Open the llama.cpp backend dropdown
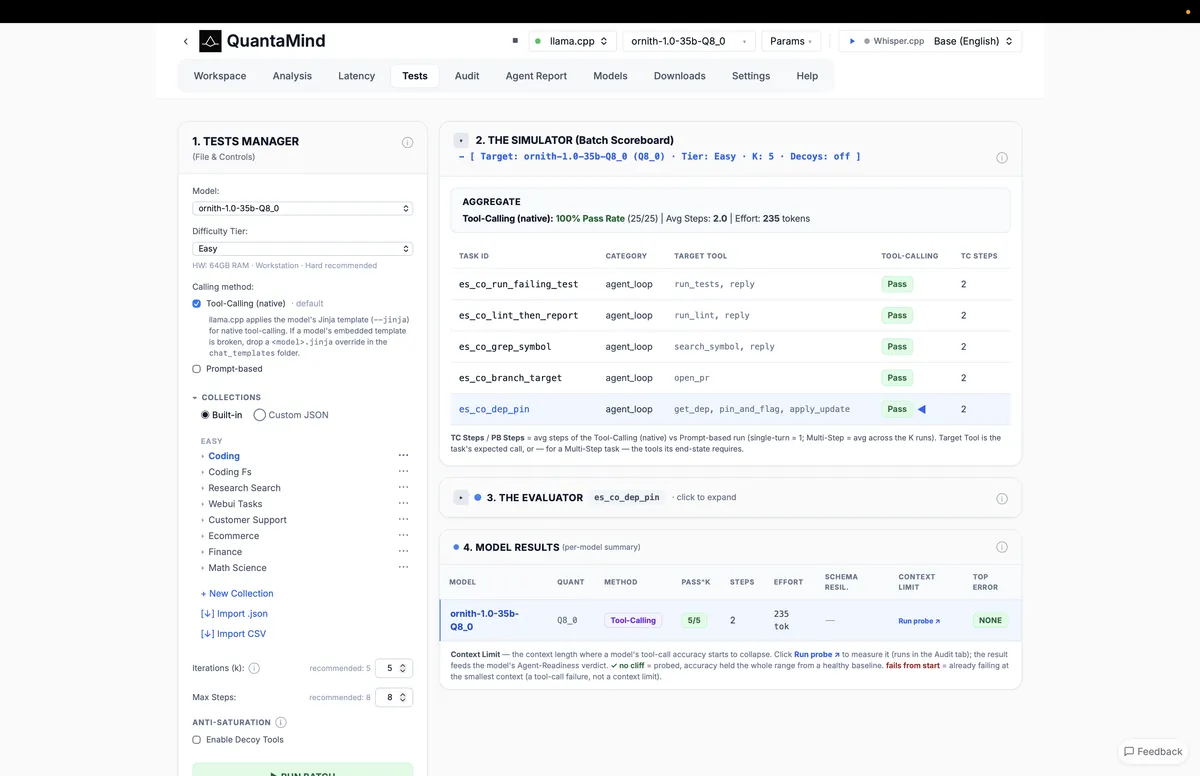This screenshot has height=776, width=1200. (x=572, y=41)
